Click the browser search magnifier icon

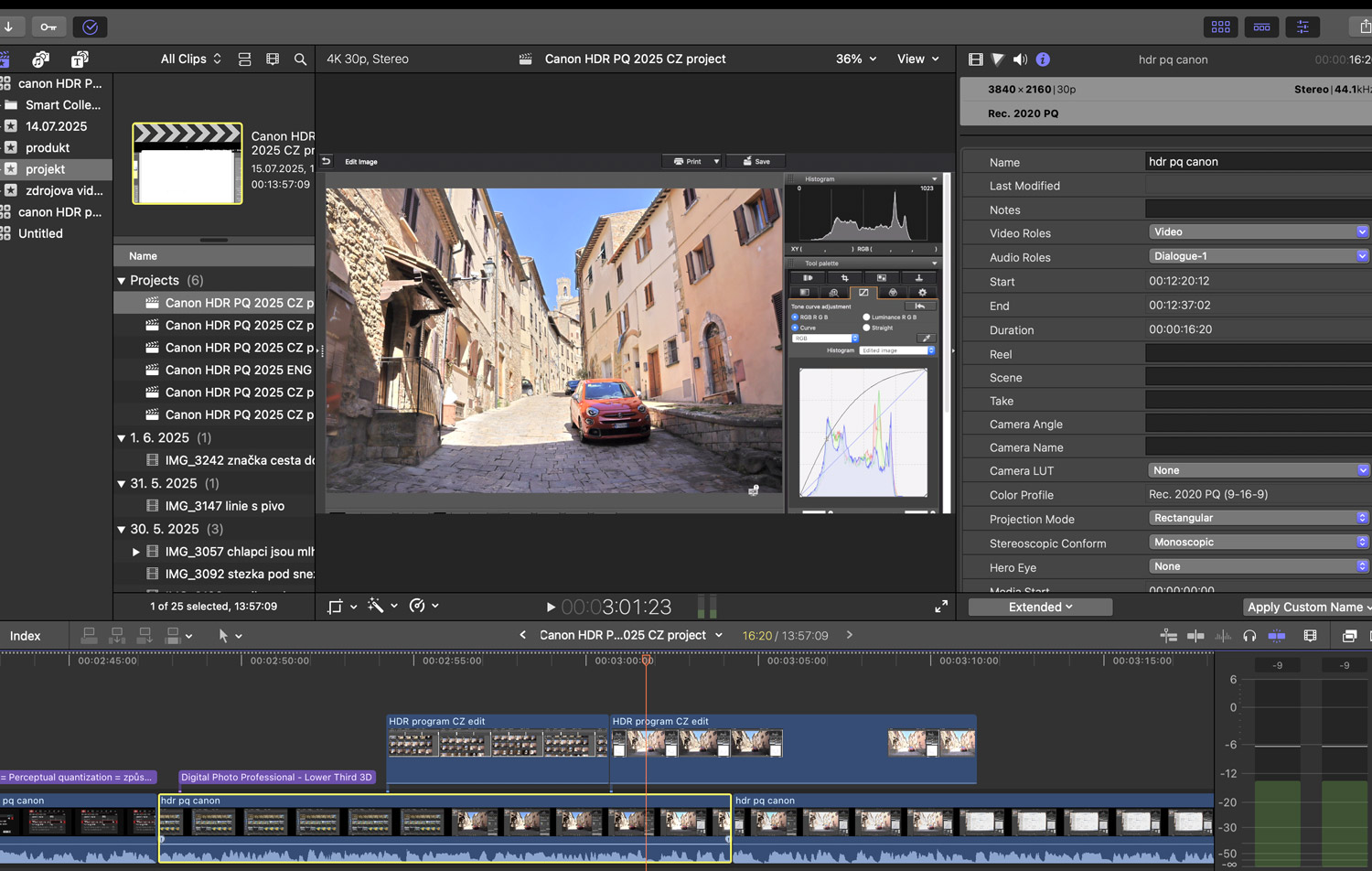point(300,59)
